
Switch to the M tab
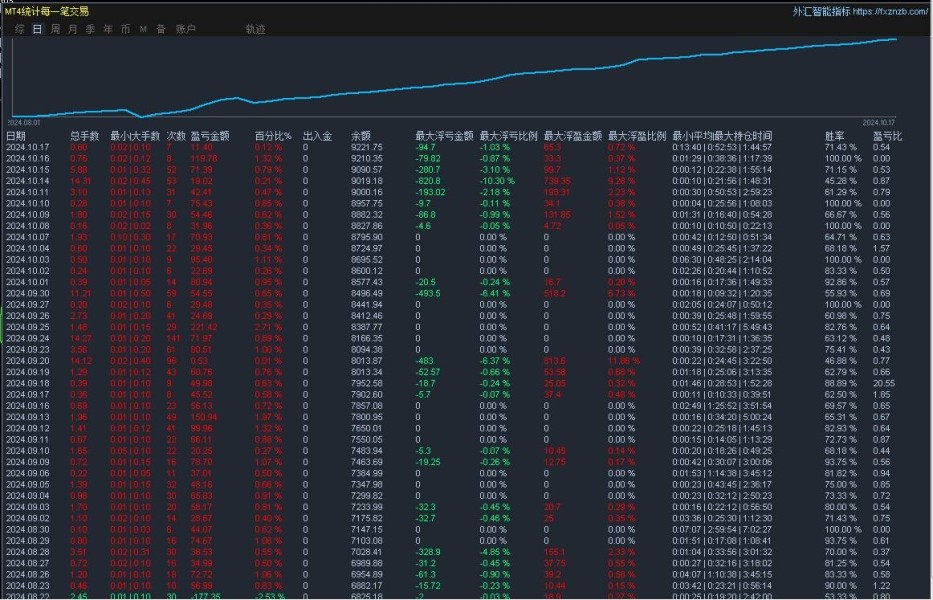coord(143,29)
